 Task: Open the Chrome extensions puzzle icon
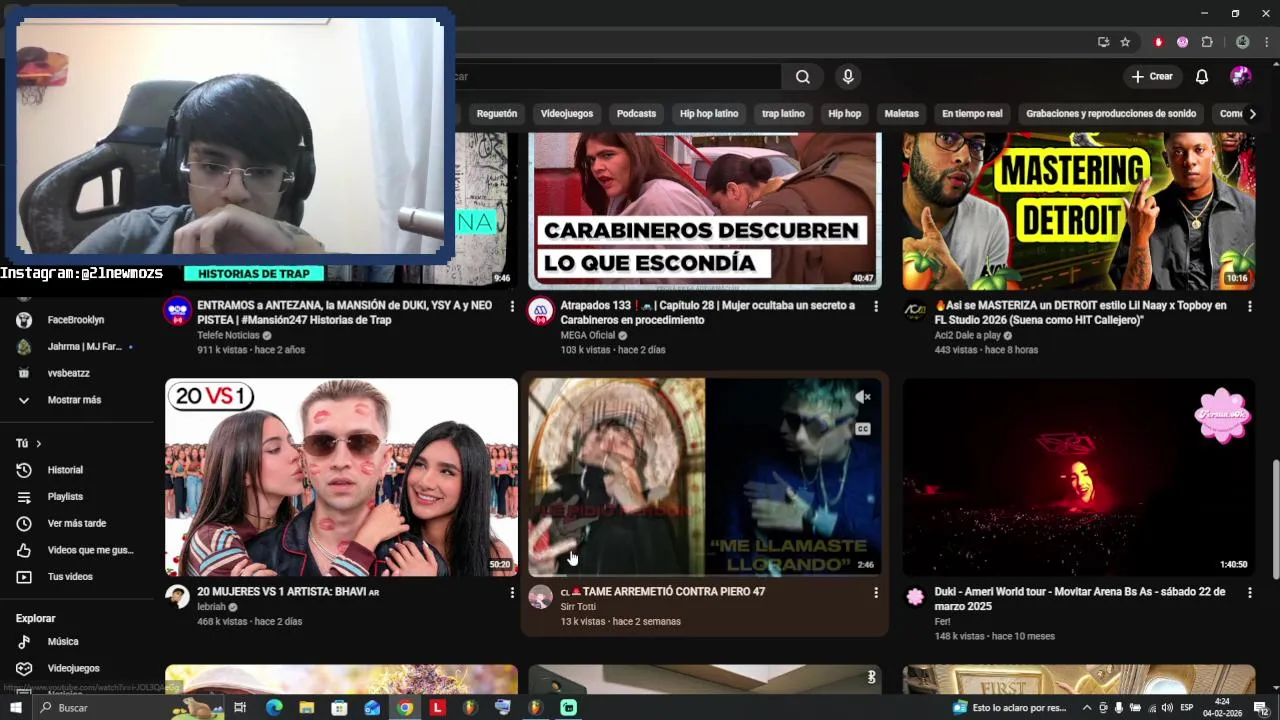pyautogui.click(x=1207, y=42)
